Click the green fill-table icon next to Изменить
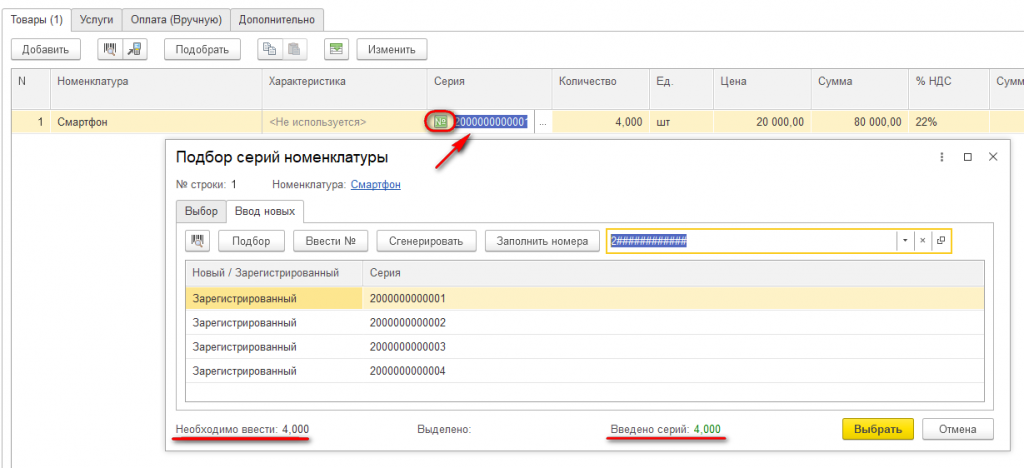Screen dimensions: 1024x468 336,49
